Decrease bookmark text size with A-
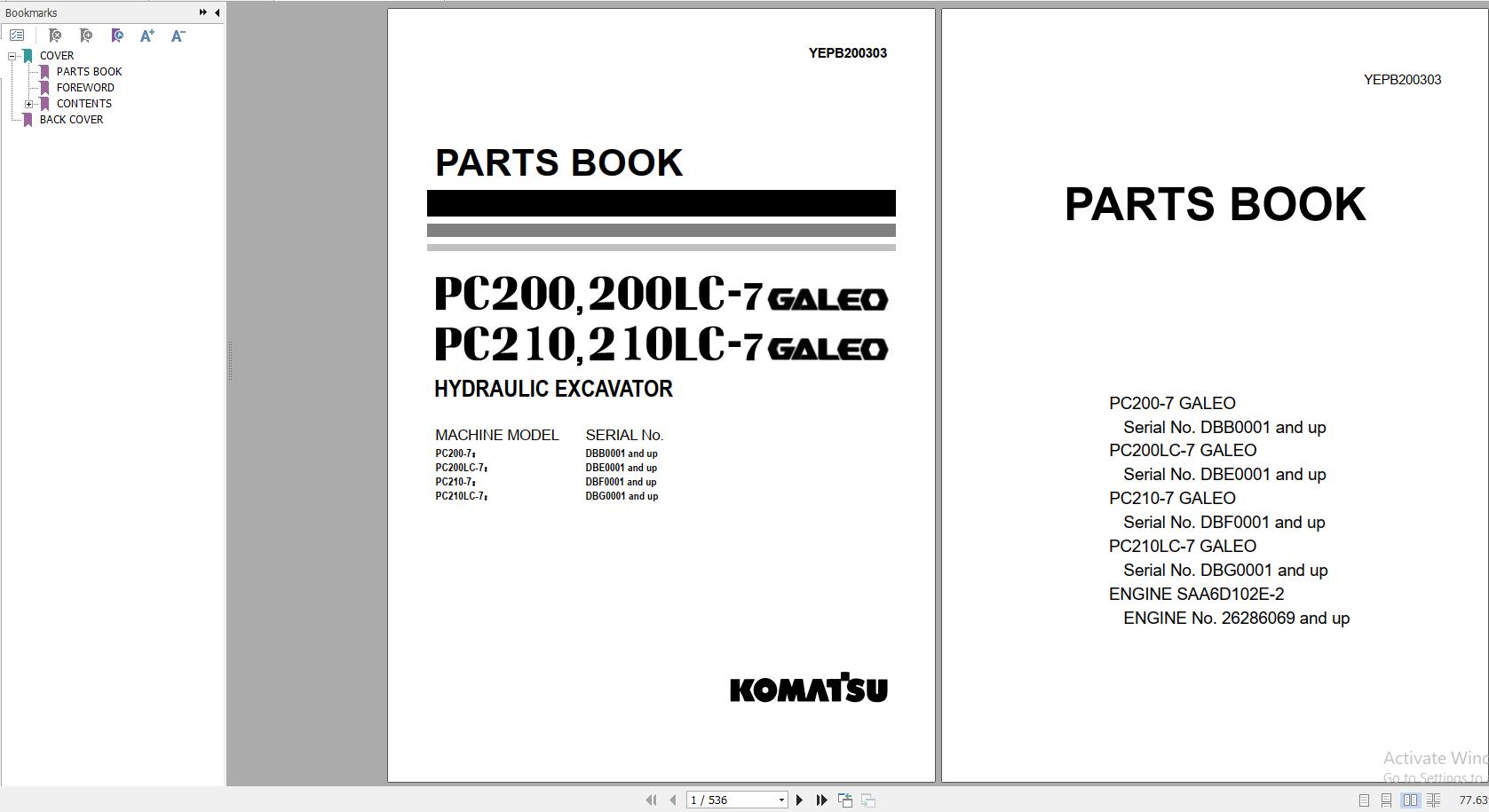This screenshot has width=1489, height=812. pyautogui.click(x=178, y=35)
